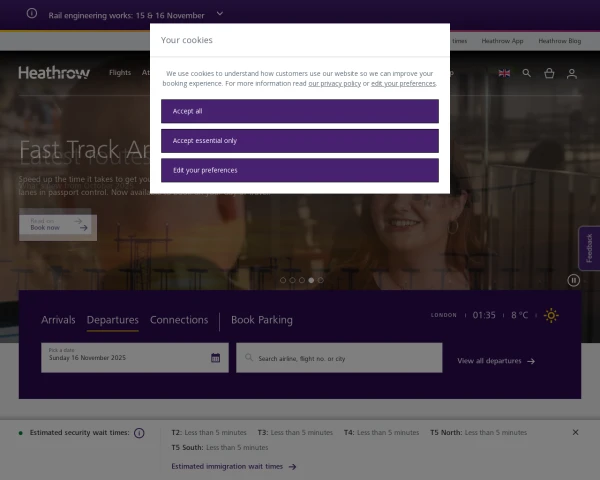This screenshot has width=600, height=480.
Task: Click T2 security wait time text
Action: tap(209, 433)
